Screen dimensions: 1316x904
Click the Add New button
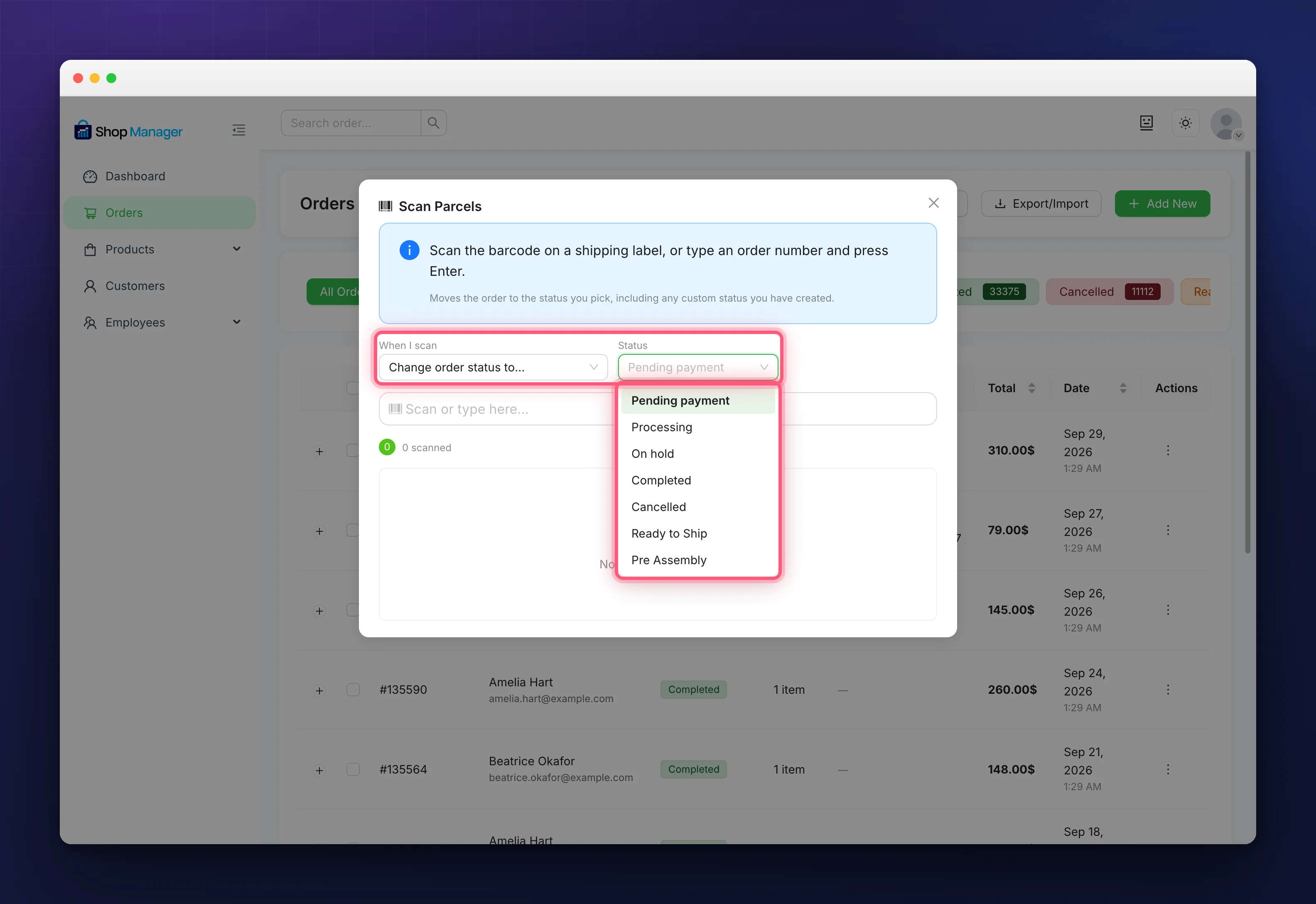[1162, 203]
